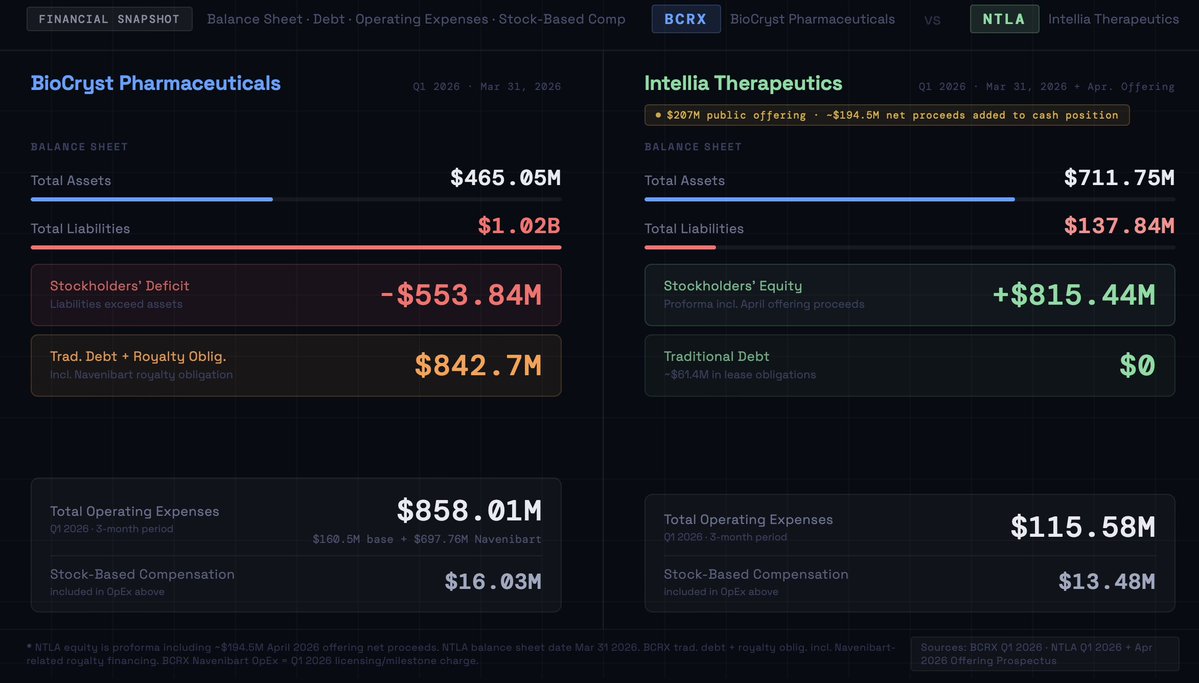Select the Intellia Therapeutics panel heading
This screenshot has height=683, width=1199.
(743, 83)
